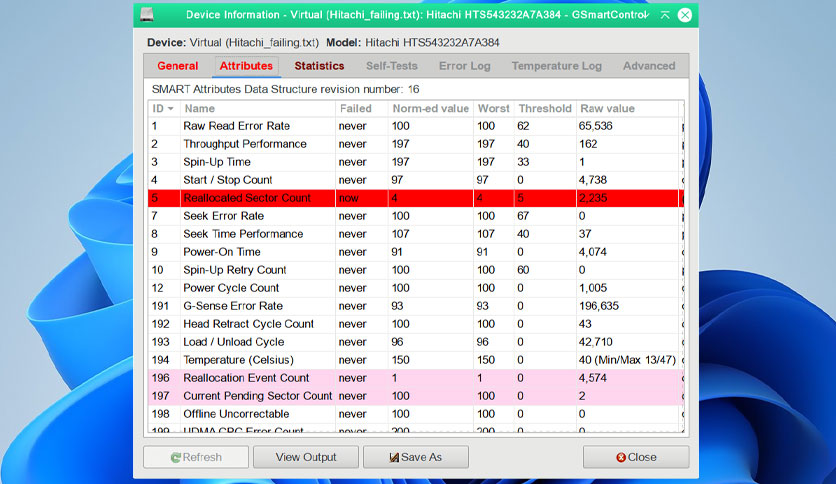The height and width of the screenshot is (484, 836).
Task: Click Save As button
Action: coord(415,457)
